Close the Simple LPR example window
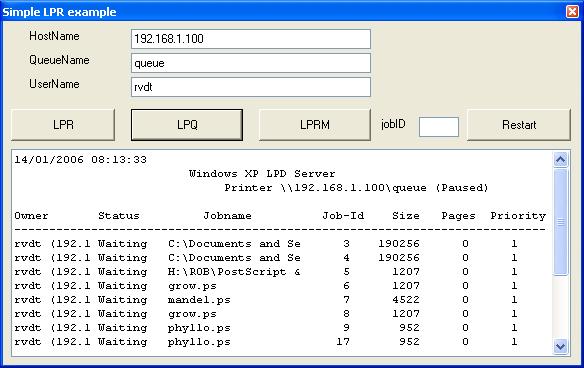The height and width of the screenshot is (368, 584). pyautogui.click(x=572, y=12)
